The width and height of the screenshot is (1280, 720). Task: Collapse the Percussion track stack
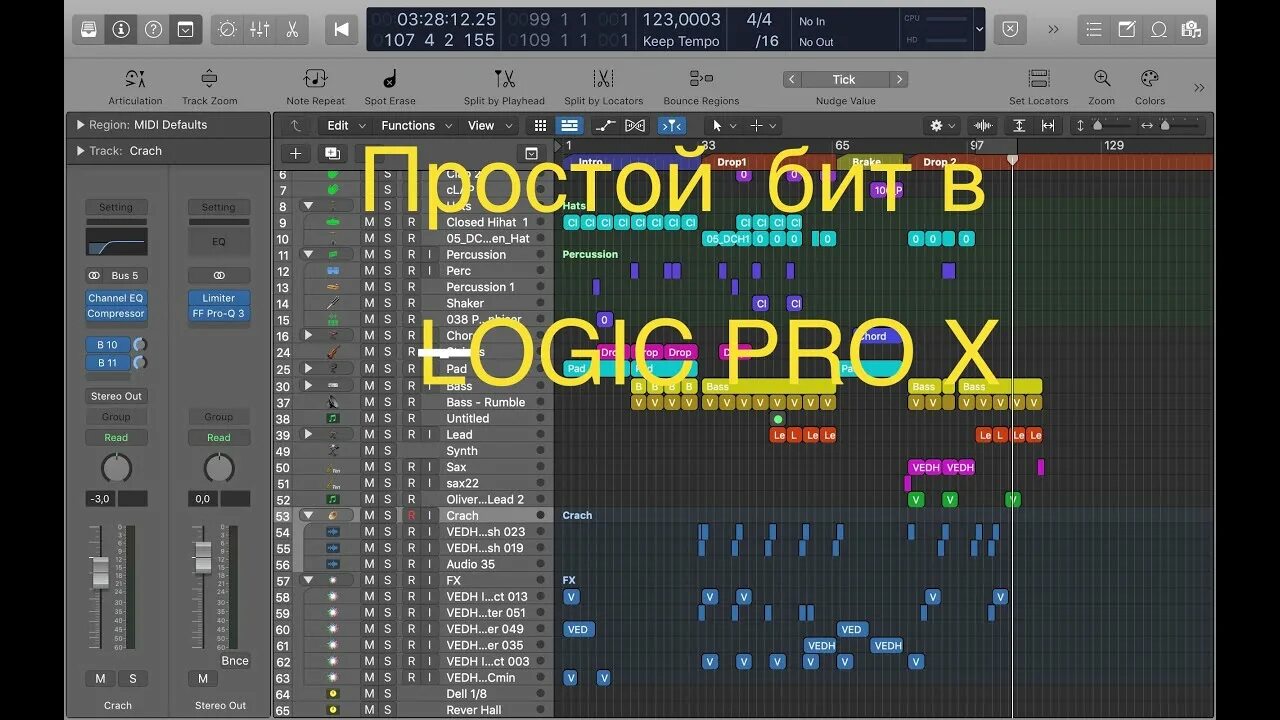coord(308,254)
